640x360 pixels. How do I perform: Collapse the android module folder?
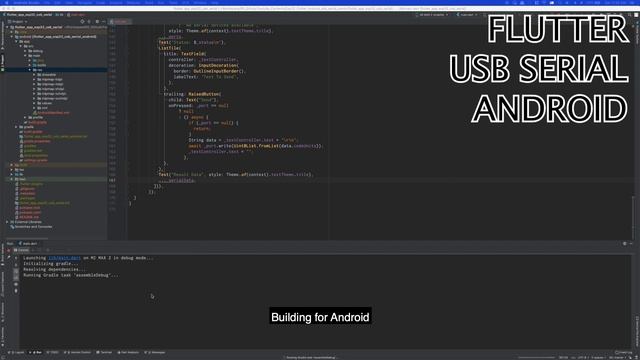click(12, 36)
